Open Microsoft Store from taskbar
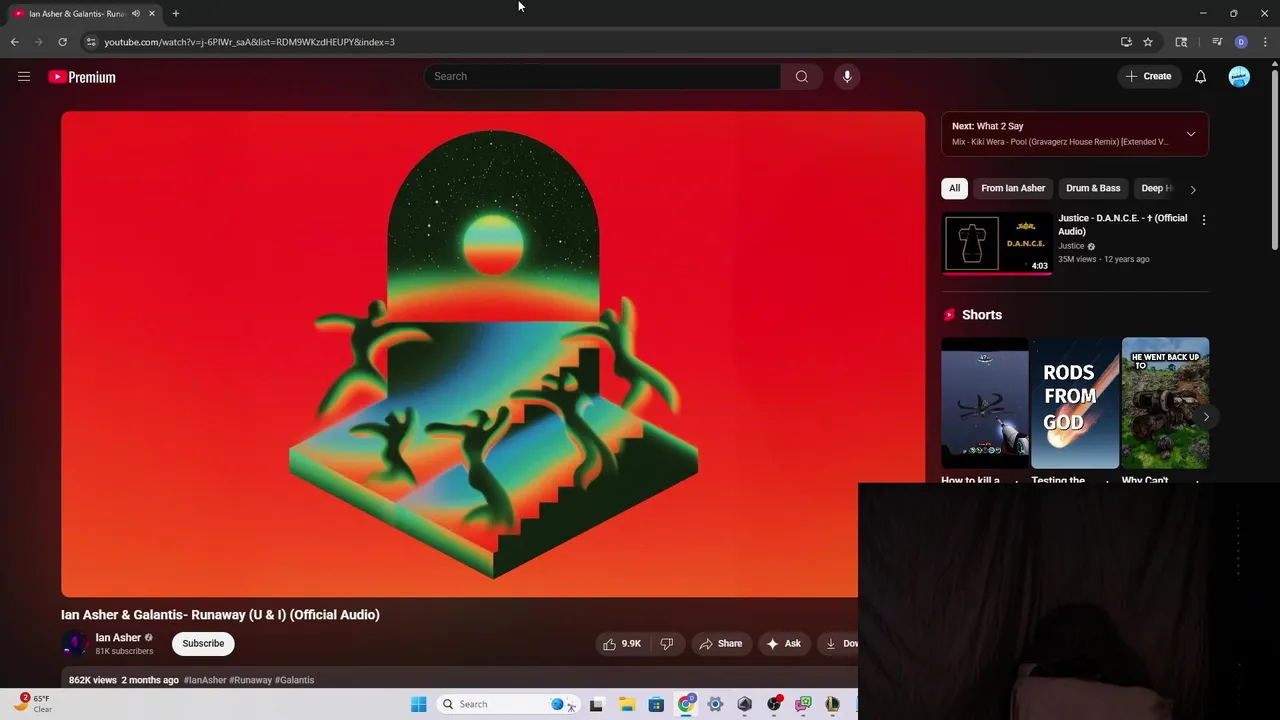Viewport: 1280px width, 720px height. [x=656, y=704]
